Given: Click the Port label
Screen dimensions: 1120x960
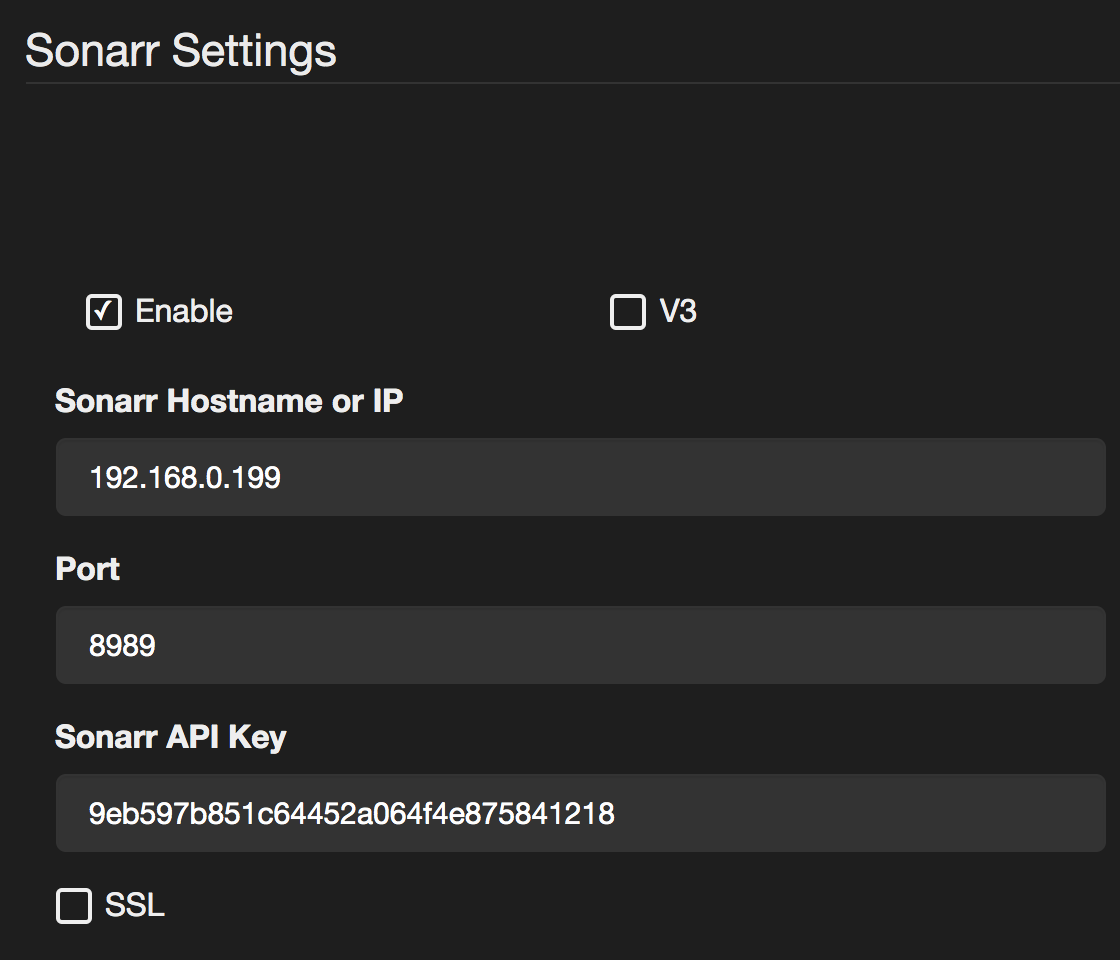Looking at the screenshot, I should [87, 569].
